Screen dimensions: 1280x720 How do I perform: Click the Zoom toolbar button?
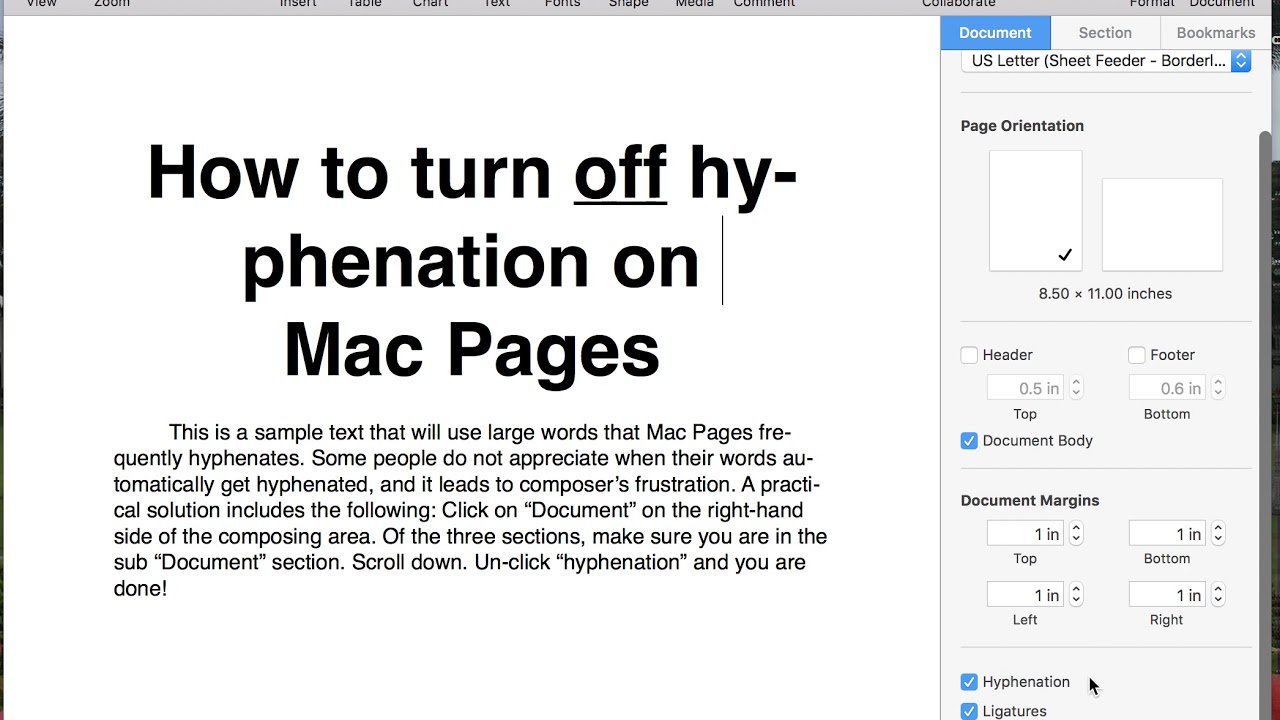pos(112,4)
